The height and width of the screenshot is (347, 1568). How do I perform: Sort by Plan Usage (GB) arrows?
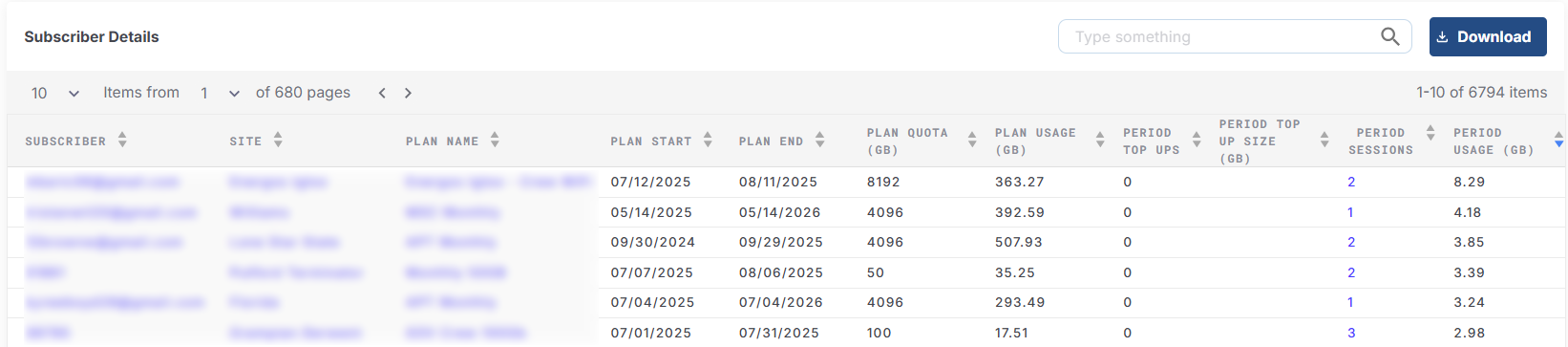[1100, 141]
